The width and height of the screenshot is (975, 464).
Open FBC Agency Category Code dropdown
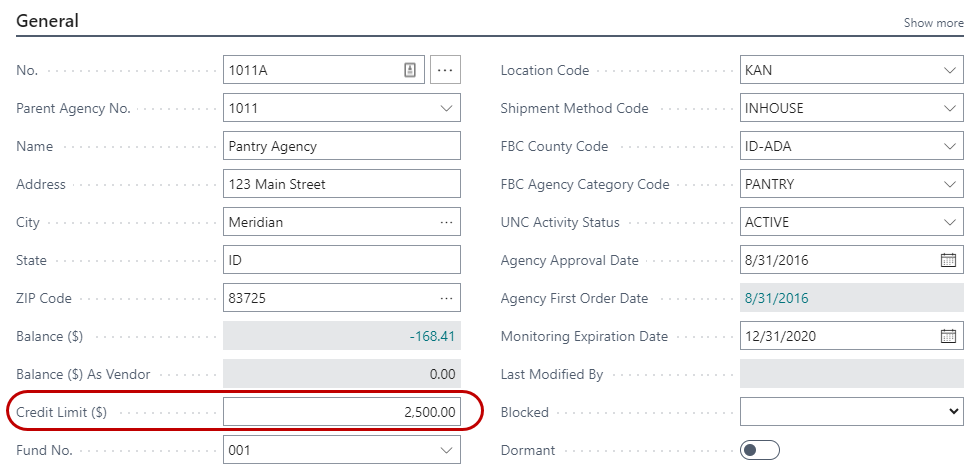pos(949,184)
